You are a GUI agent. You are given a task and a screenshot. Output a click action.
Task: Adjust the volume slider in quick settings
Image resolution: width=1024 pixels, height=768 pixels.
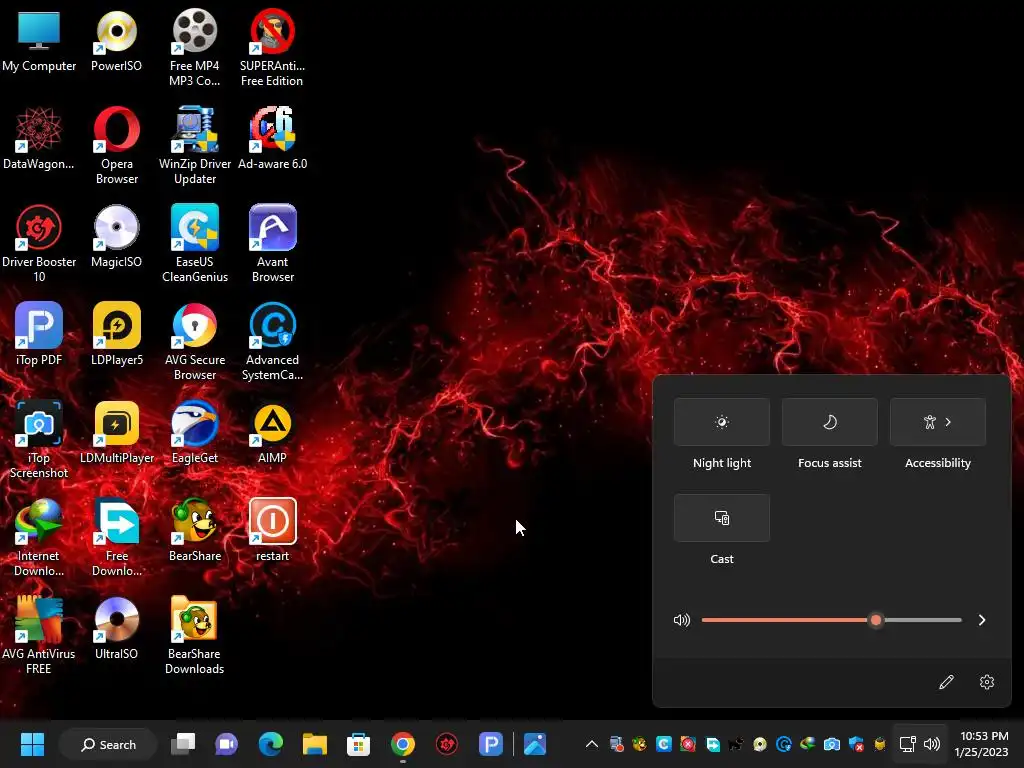831,620
